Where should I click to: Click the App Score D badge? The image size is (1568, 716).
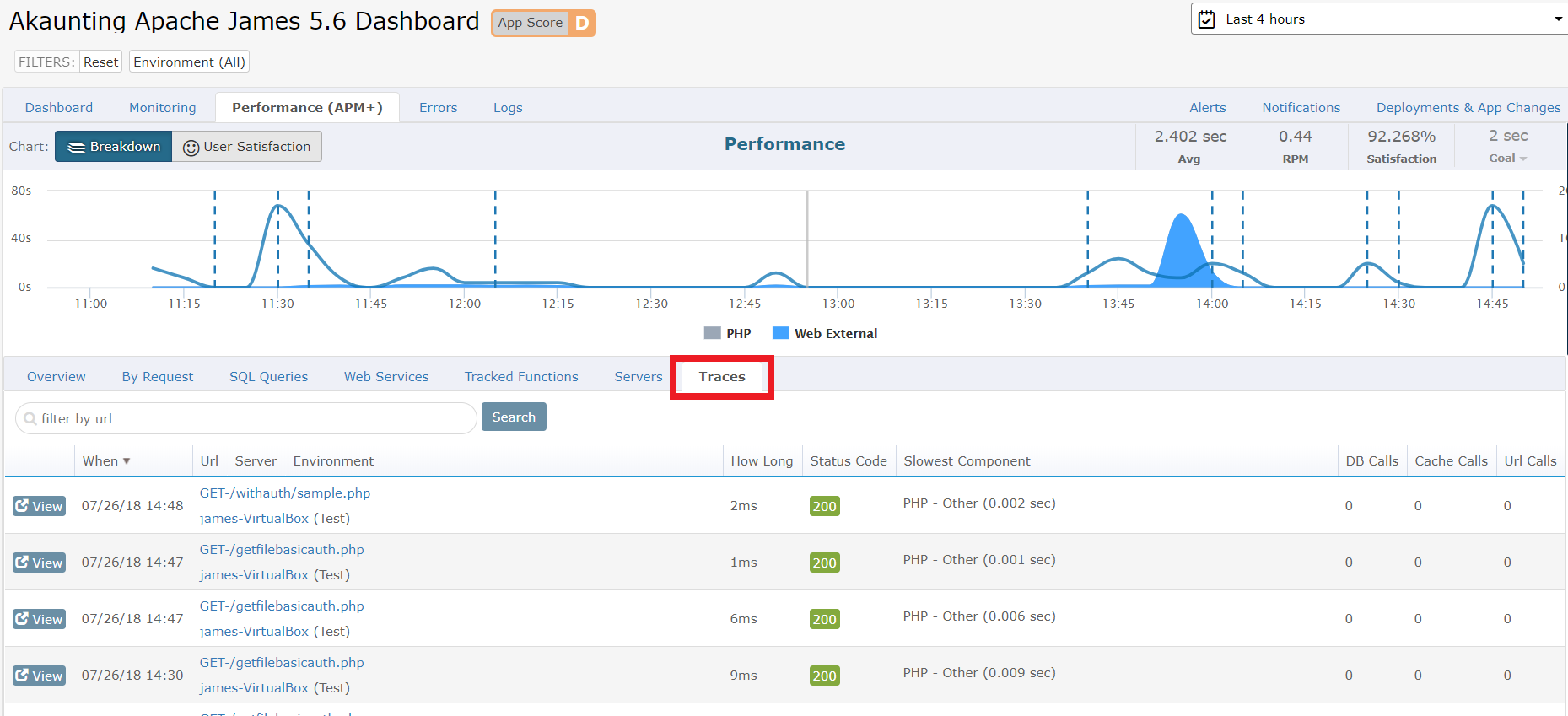coord(543,23)
